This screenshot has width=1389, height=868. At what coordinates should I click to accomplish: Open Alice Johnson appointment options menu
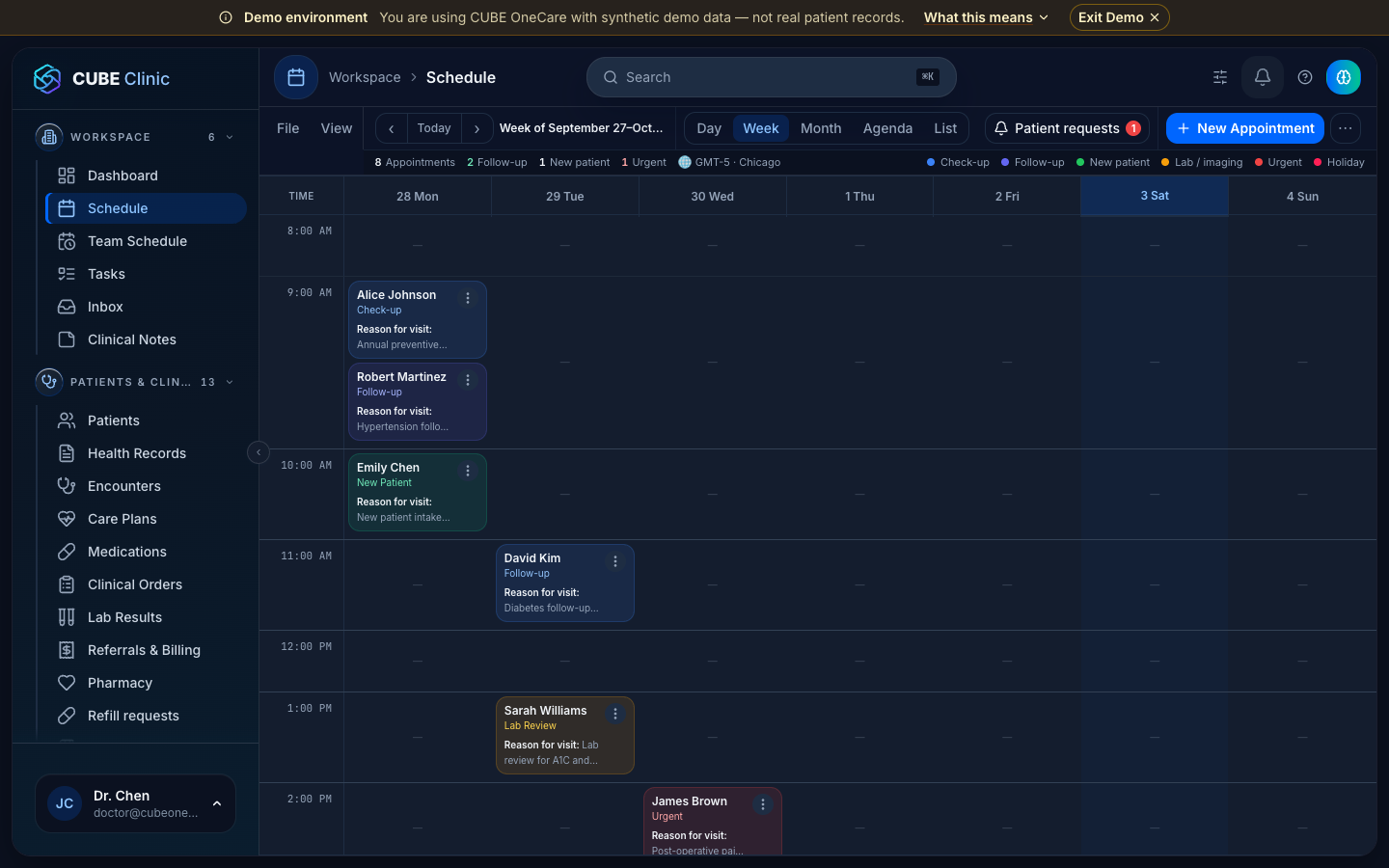point(468,298)
